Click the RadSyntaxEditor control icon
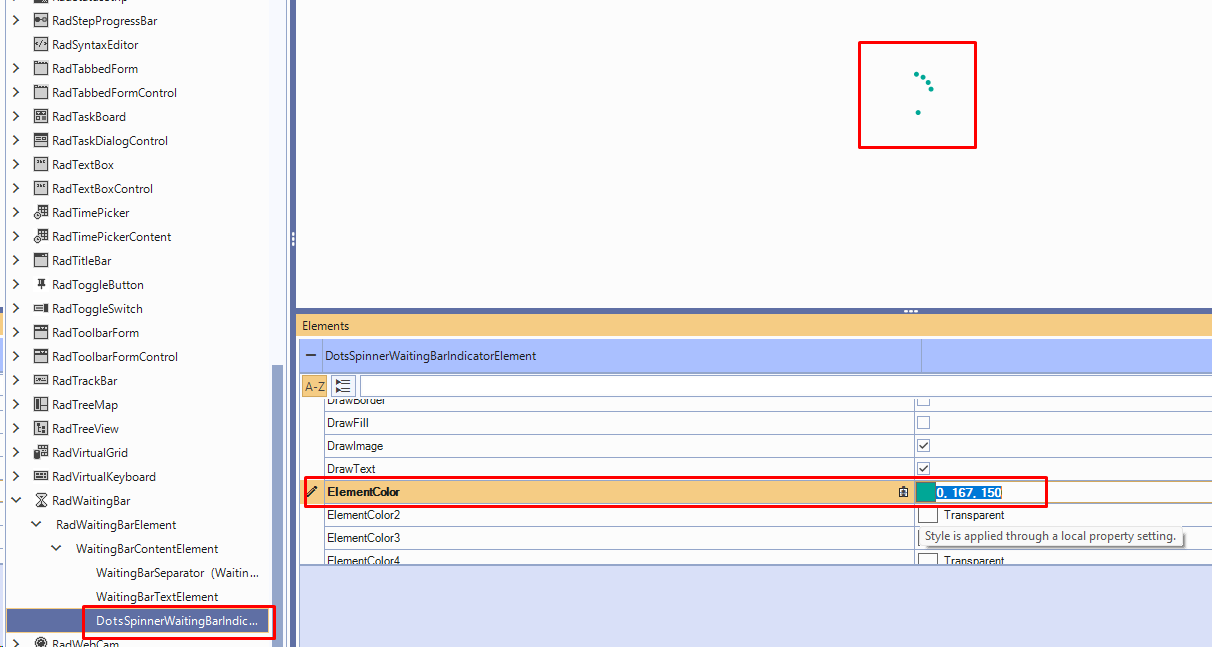The image size is (1212, 647). [41, 45]
